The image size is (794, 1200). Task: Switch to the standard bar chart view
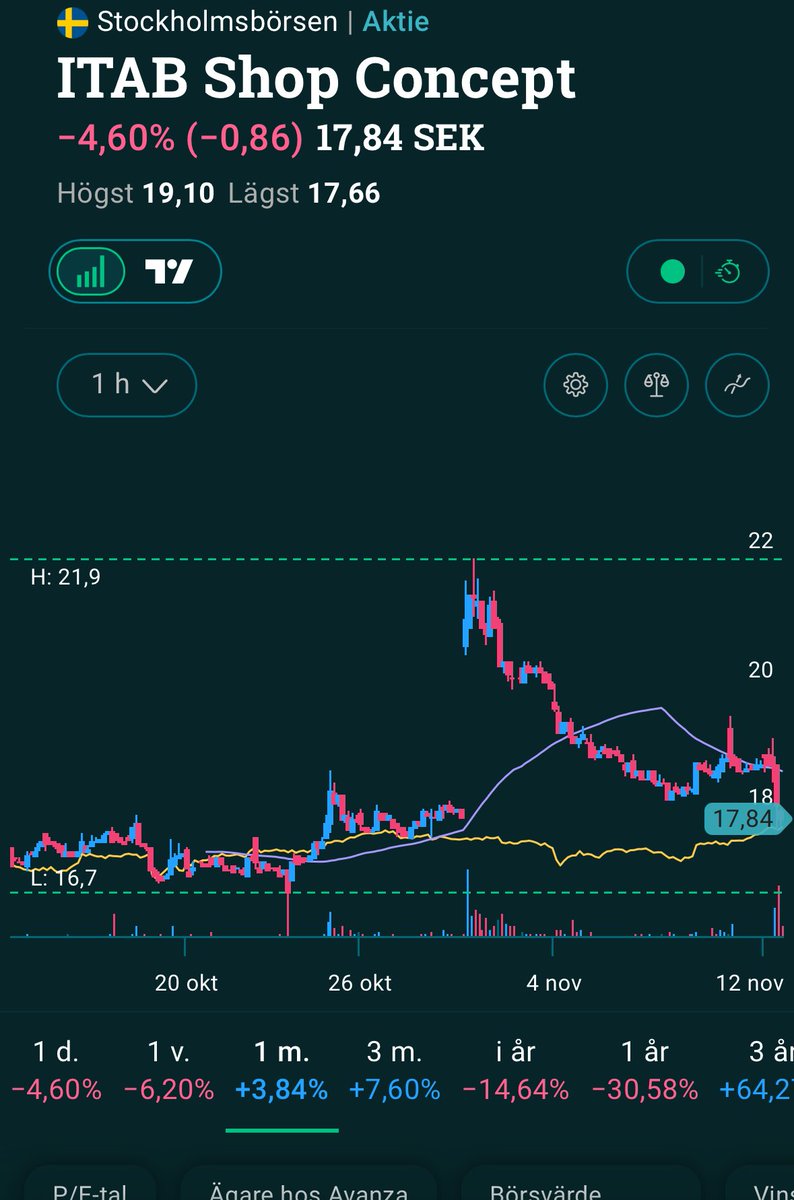[91, 272]
